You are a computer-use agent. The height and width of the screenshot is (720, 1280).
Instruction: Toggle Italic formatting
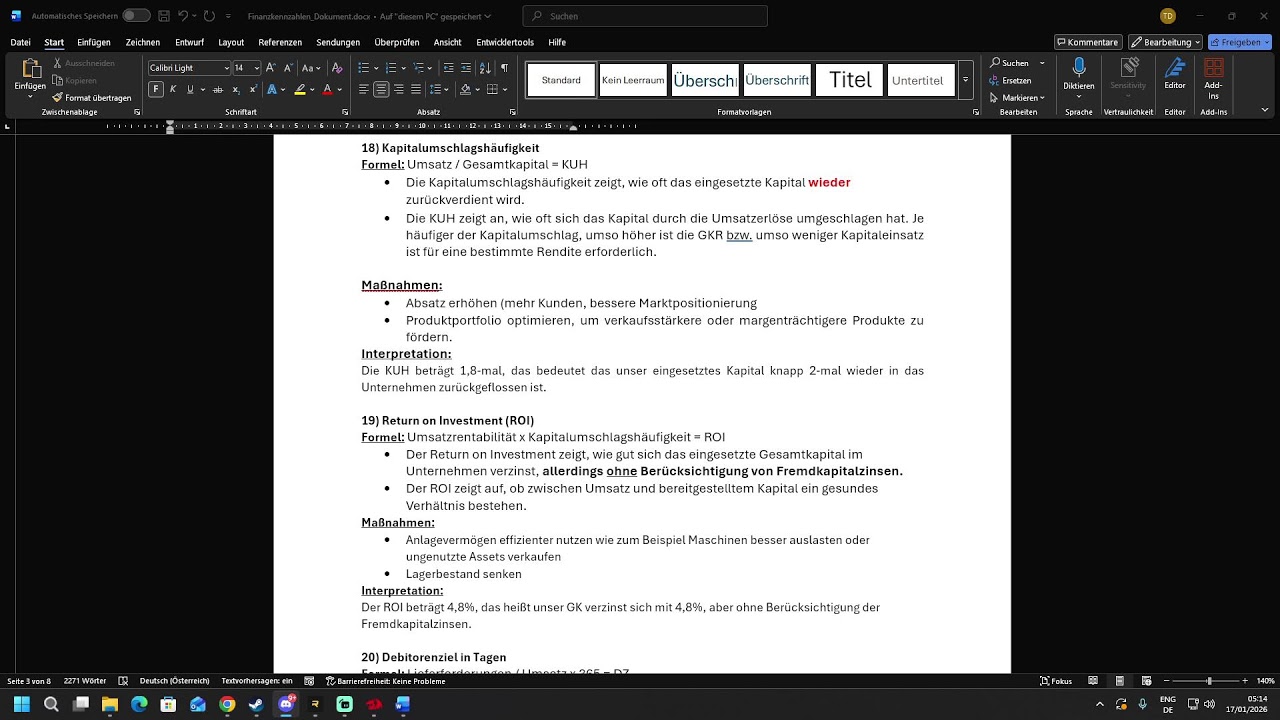pos(173,90)
